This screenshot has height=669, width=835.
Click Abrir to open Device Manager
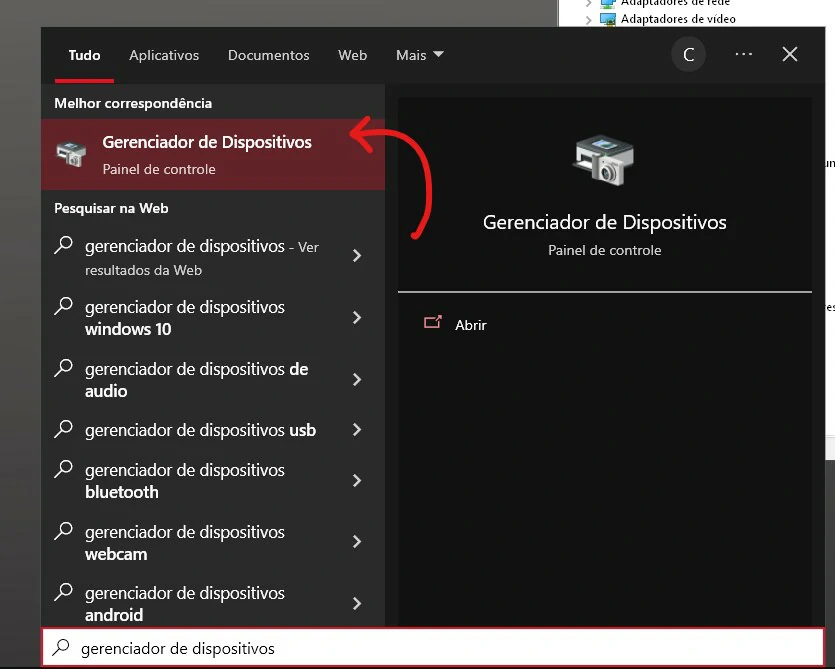pos(471,325)
